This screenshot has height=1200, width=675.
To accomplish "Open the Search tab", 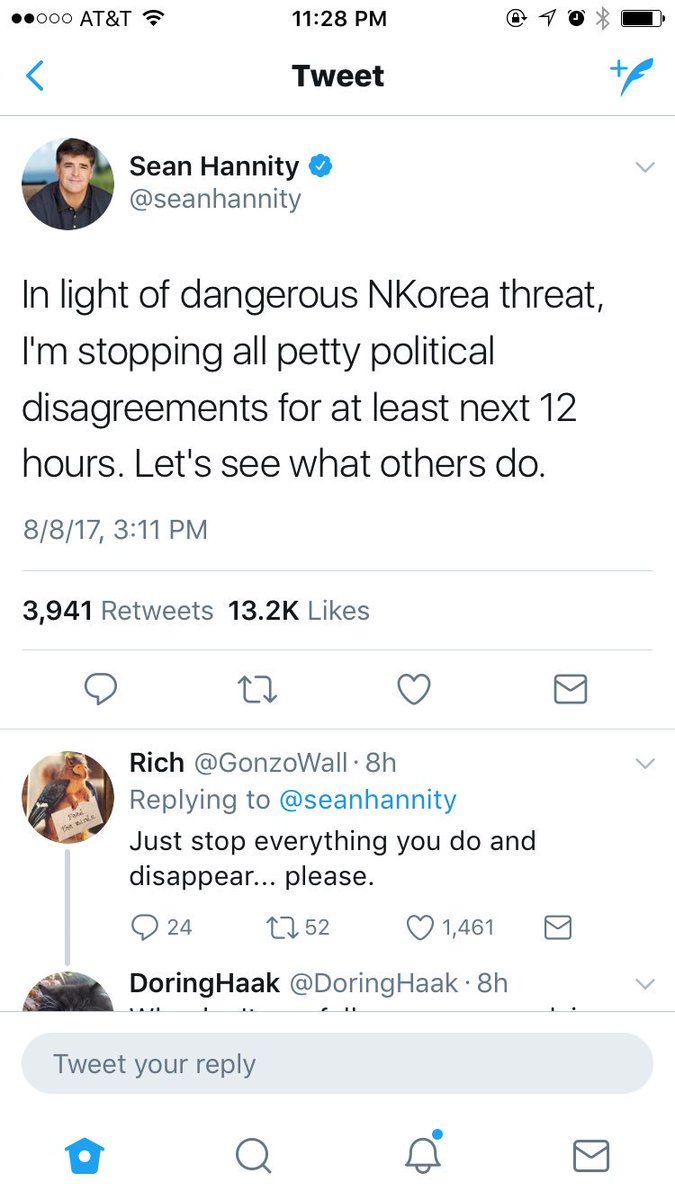I will click(252, 1156).
